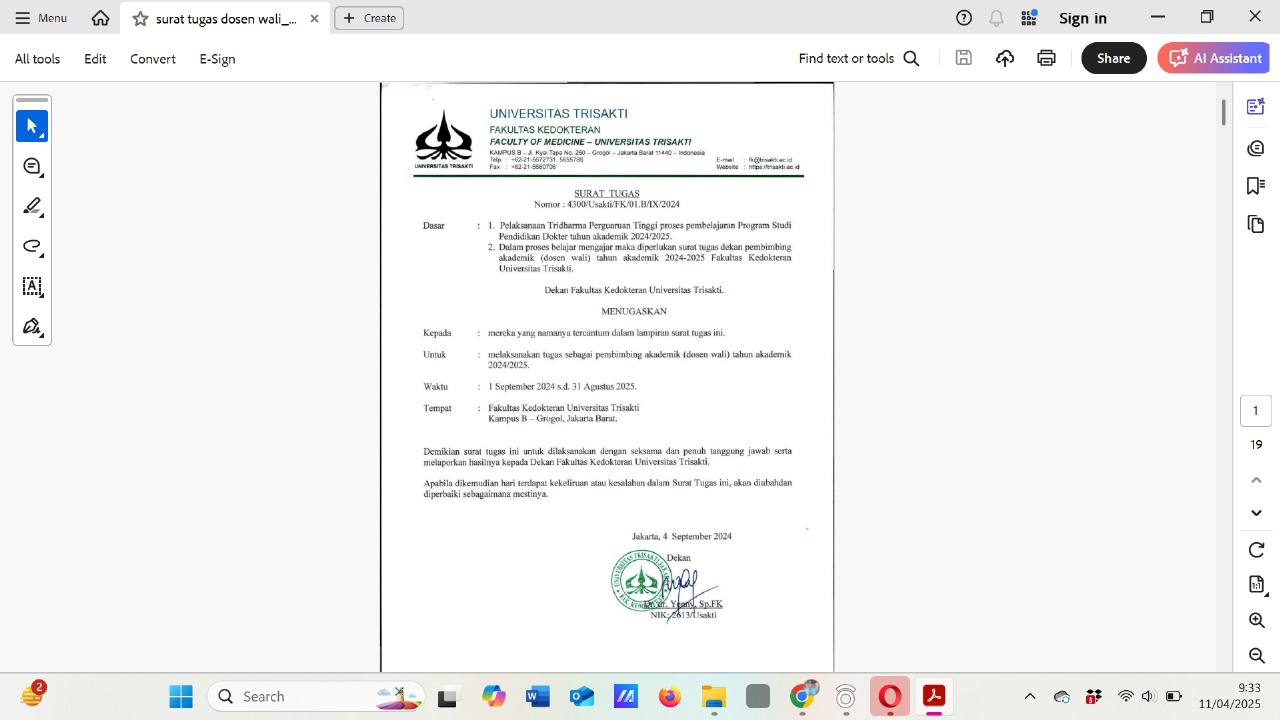Open Outlook from the taskbar
Viewport: 1280px width, 720px height.
click(x=582, y=696)
